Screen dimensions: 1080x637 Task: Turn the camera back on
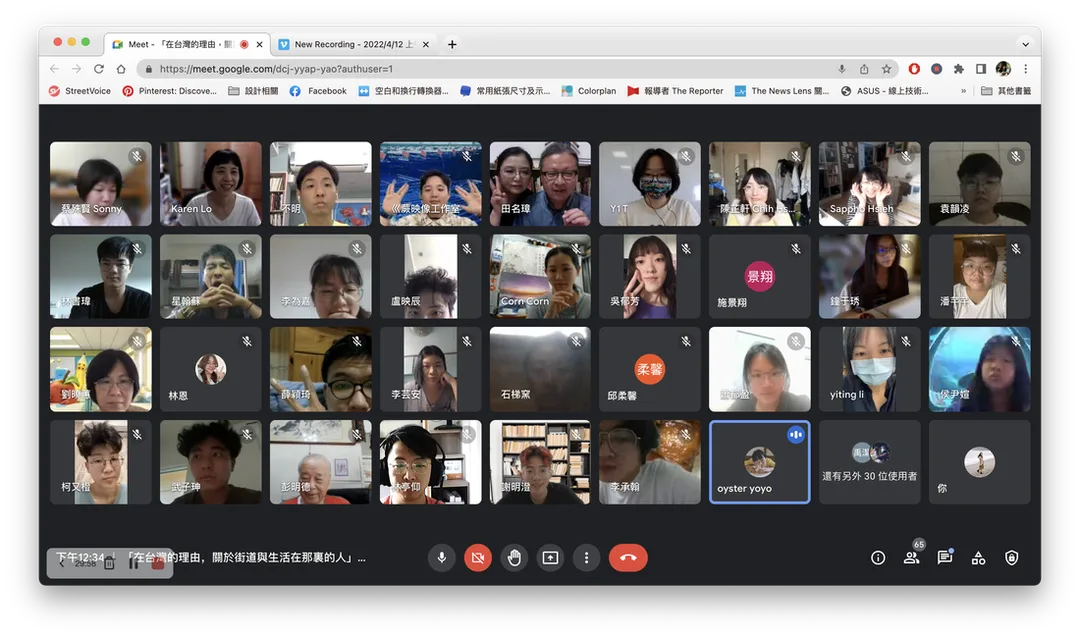coord(477,558)
